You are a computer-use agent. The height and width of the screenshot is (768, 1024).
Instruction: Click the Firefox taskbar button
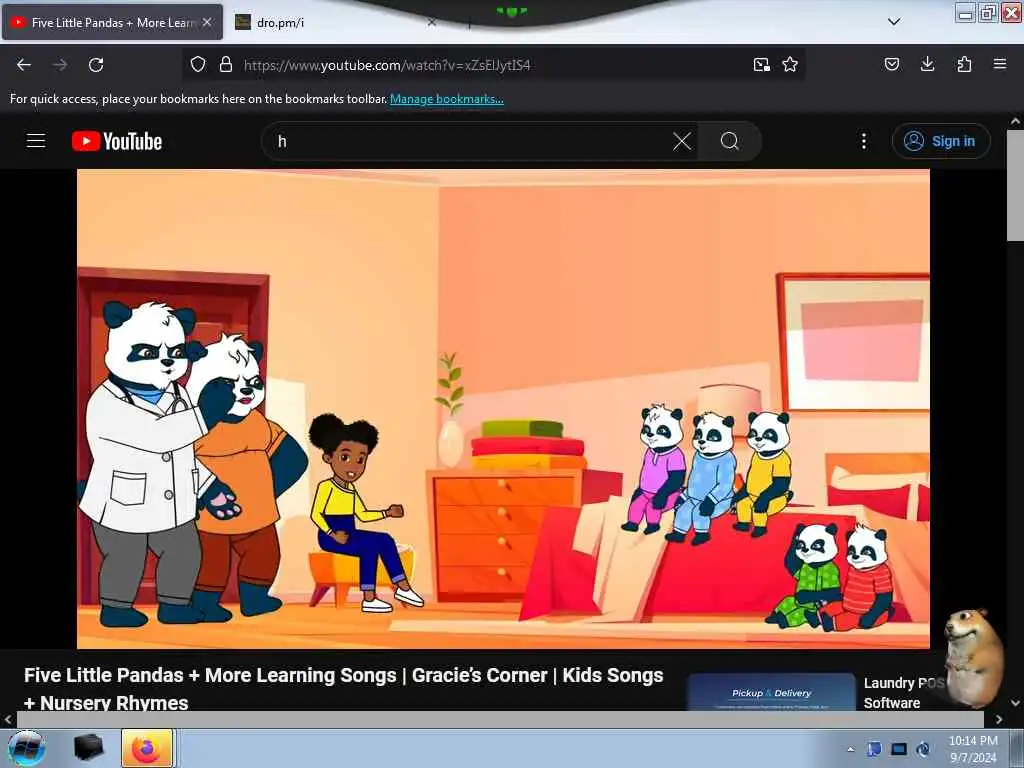(x=147, y=748)
